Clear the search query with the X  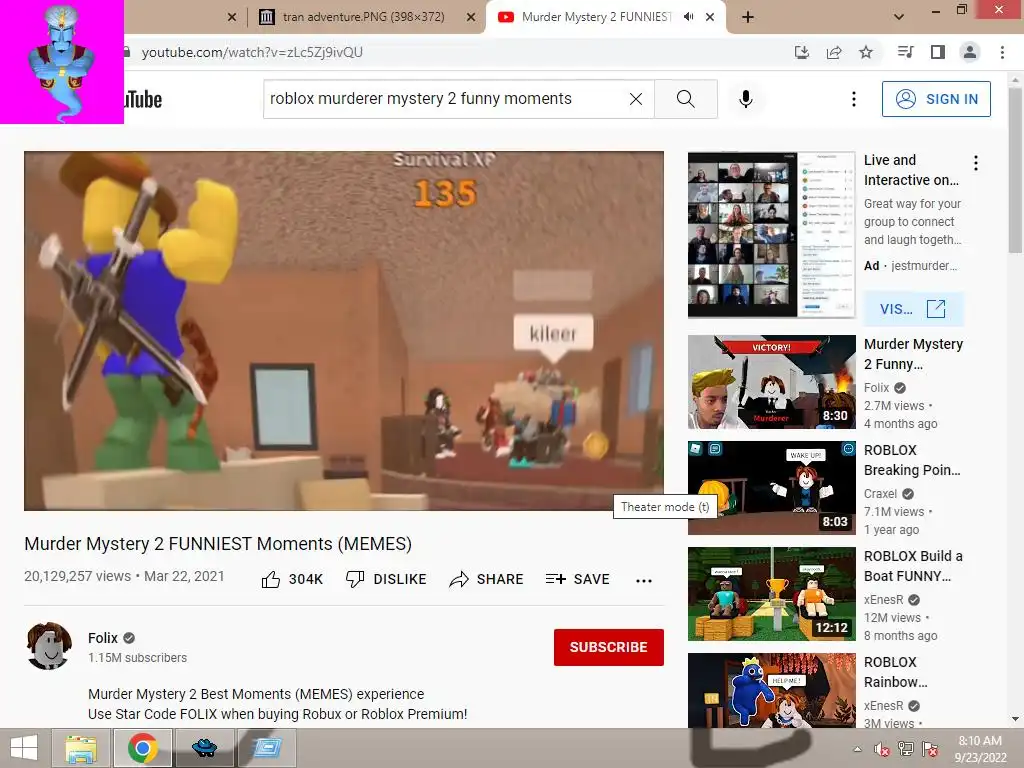tap(635, 99)
